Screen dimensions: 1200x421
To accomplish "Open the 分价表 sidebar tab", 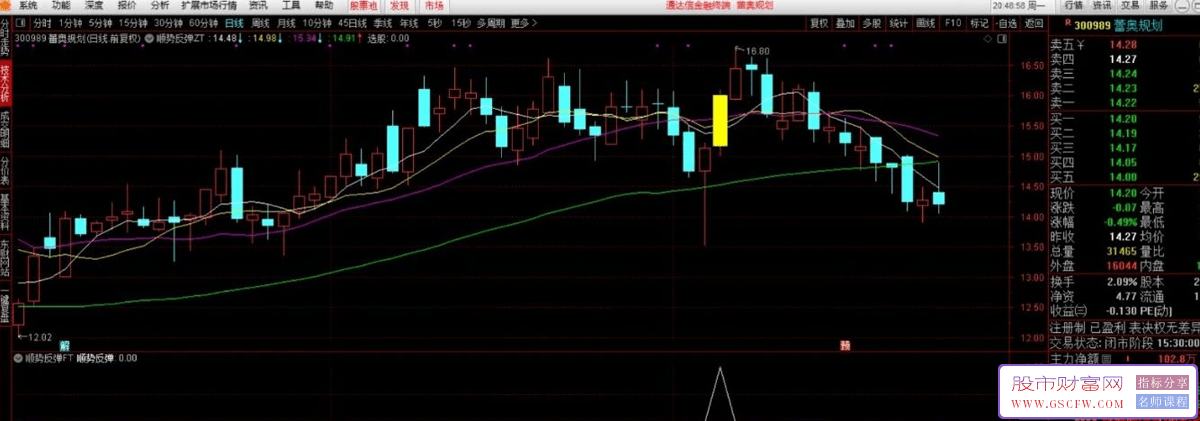I will pos(5,171).
